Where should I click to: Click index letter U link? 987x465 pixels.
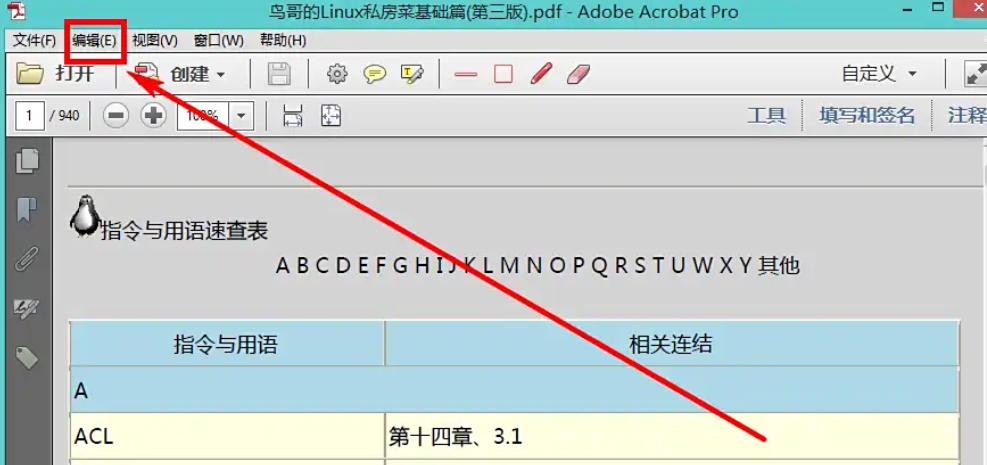[x=678, y=266]
